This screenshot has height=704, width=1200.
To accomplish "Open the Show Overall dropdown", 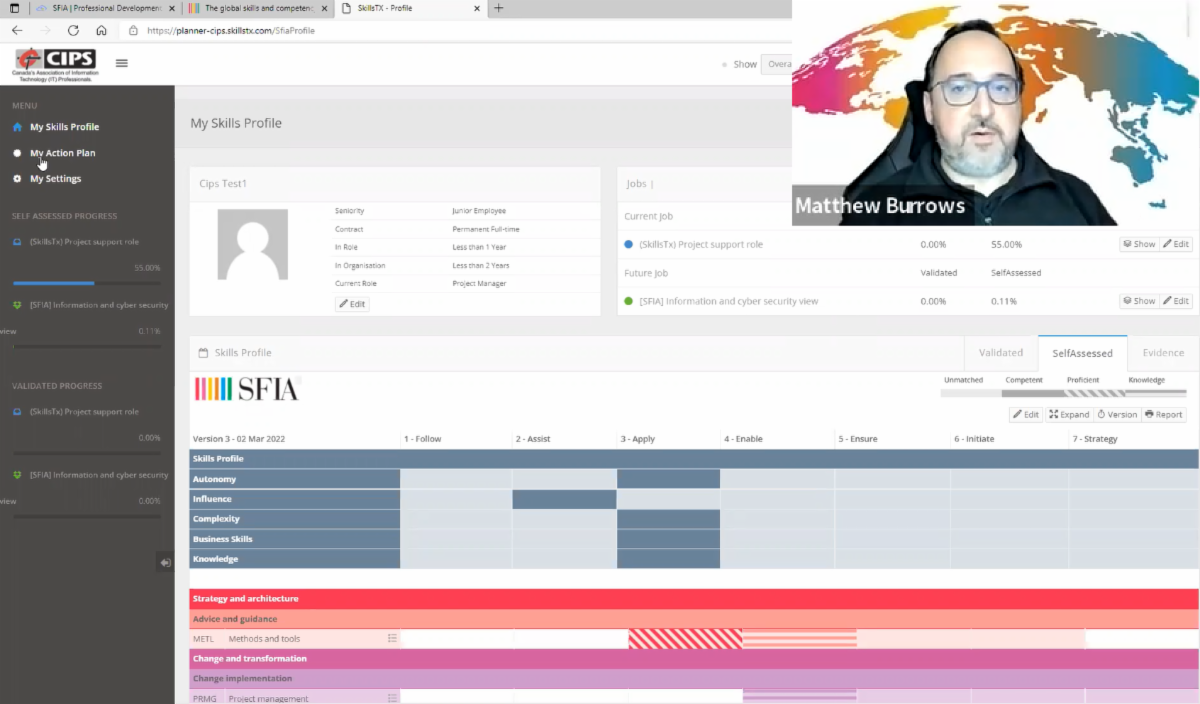I will 777,64.
